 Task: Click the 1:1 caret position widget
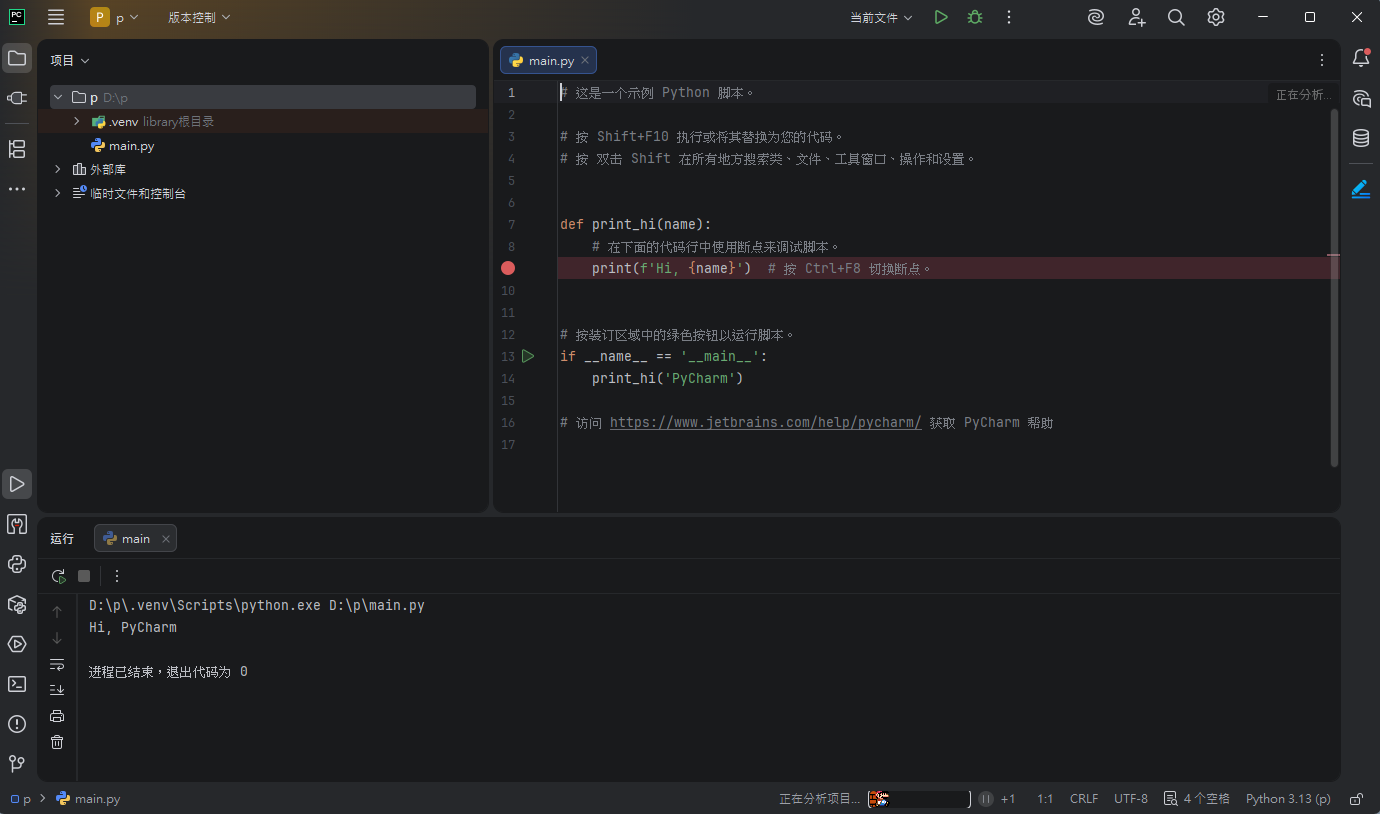[1045, 799]
